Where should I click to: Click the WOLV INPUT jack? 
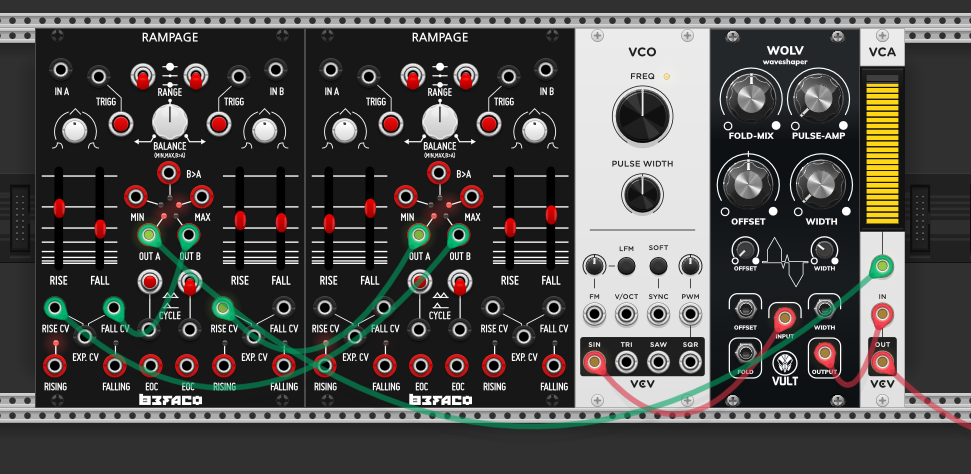785,318
